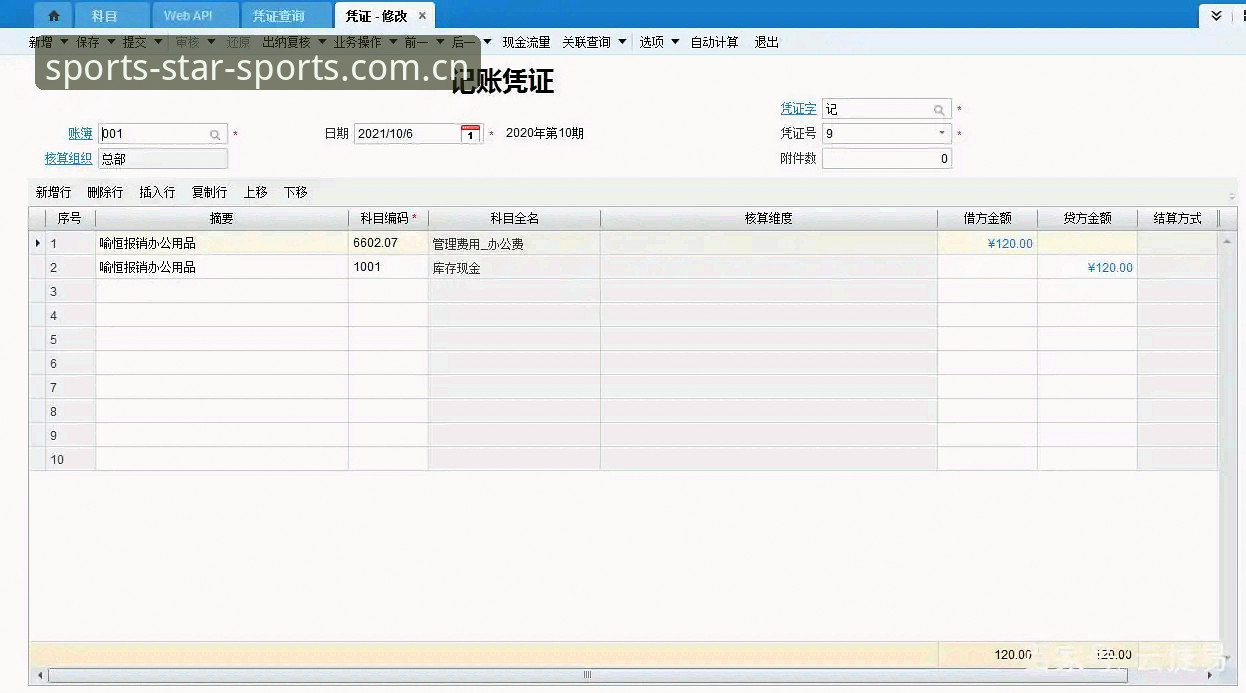The width and height of the screenshot is (1246, 693).
Task: Expand the double-chevron tab overflow button
Action: point(1216,16)
